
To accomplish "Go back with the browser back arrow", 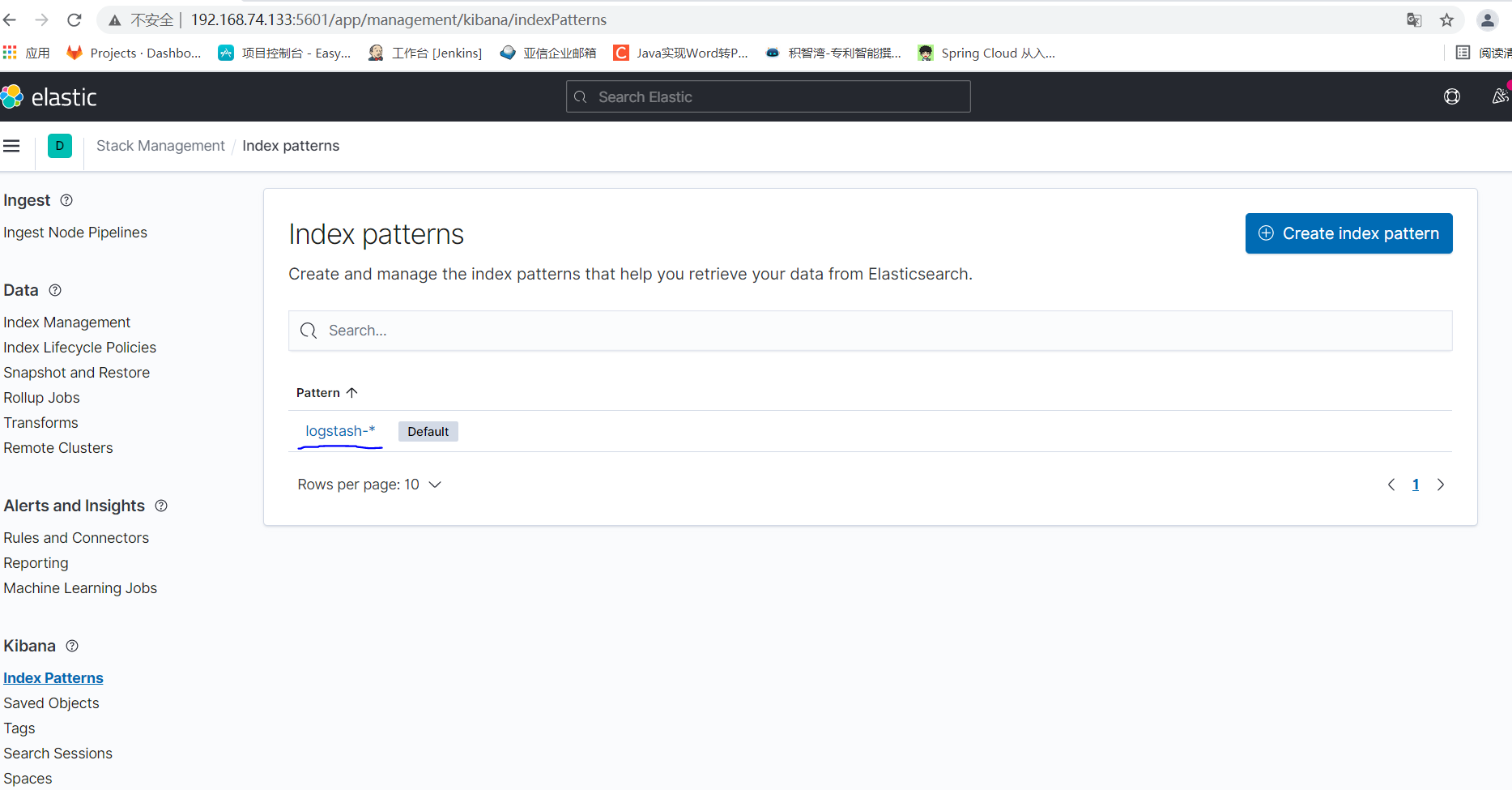I will [11, 20].
